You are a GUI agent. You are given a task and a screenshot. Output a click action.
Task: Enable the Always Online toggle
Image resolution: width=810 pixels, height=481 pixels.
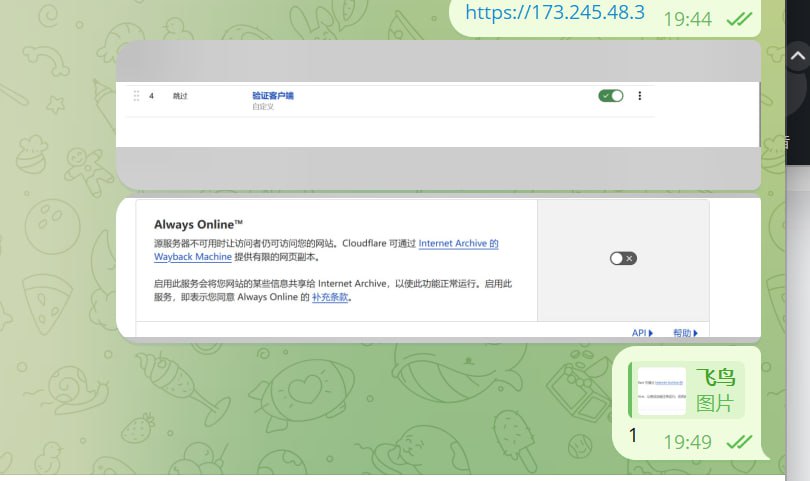(623, 258)
